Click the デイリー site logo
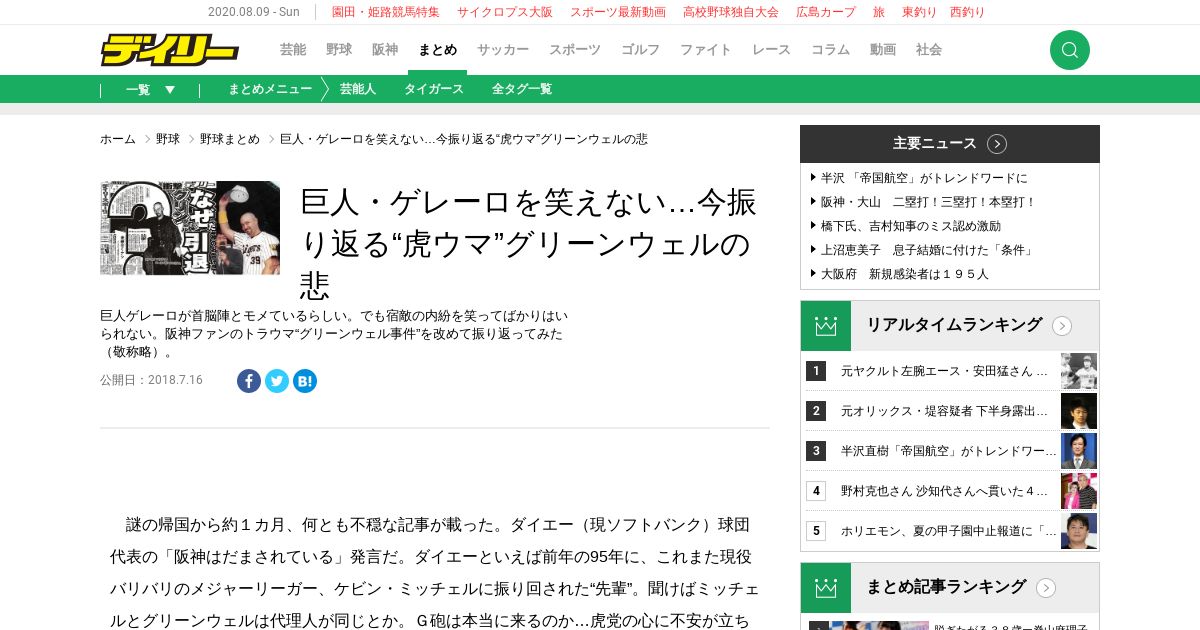 pyautogui.click(x=169, y=50)
